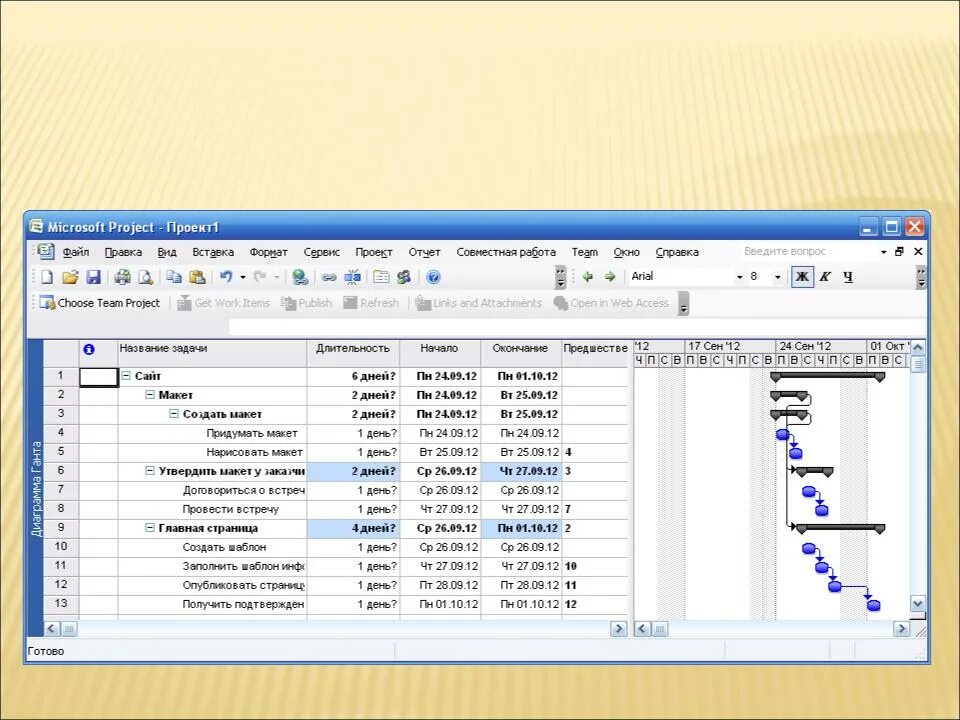Click the Print icon

[x=122, y=277]
